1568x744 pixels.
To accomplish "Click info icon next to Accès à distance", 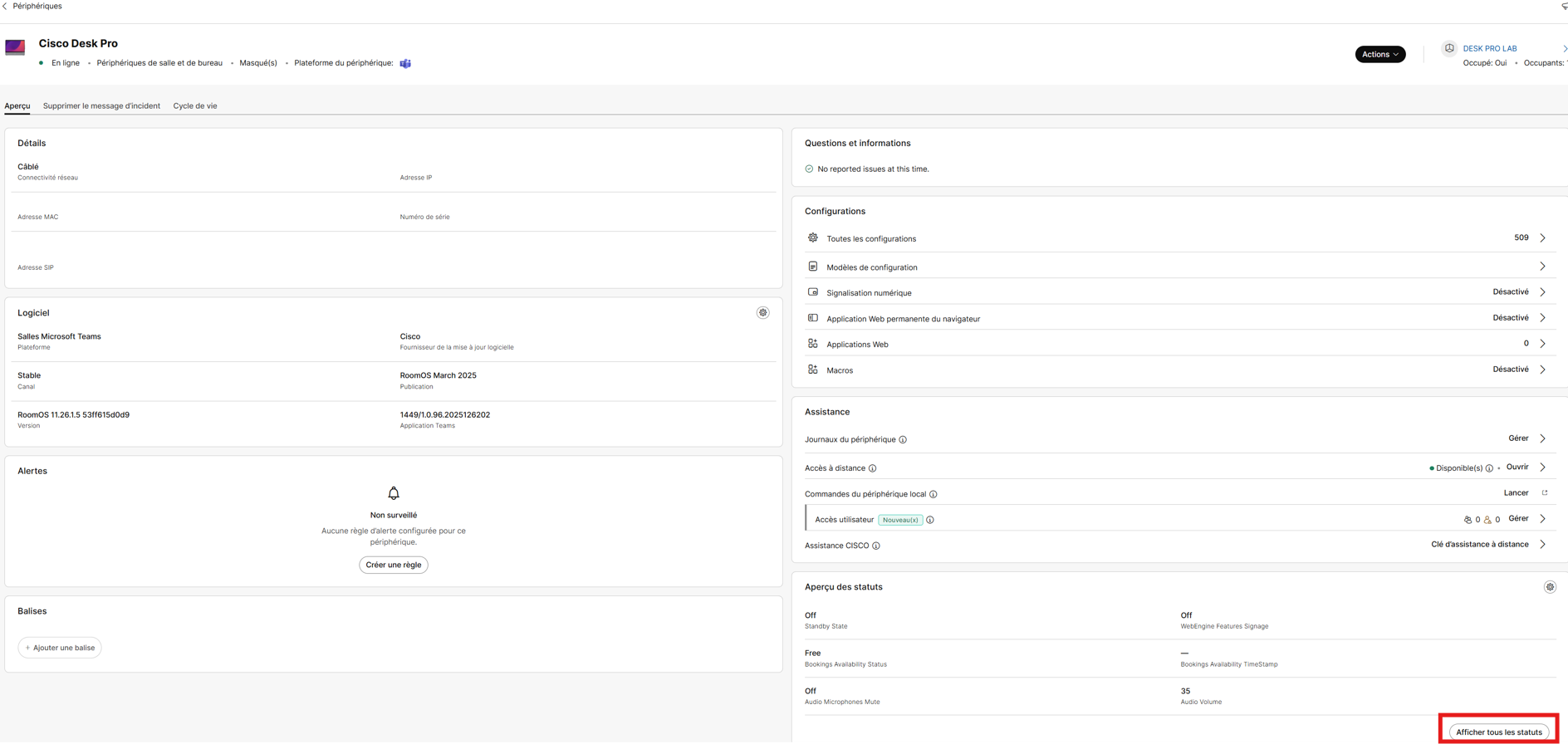I will 872,468.
